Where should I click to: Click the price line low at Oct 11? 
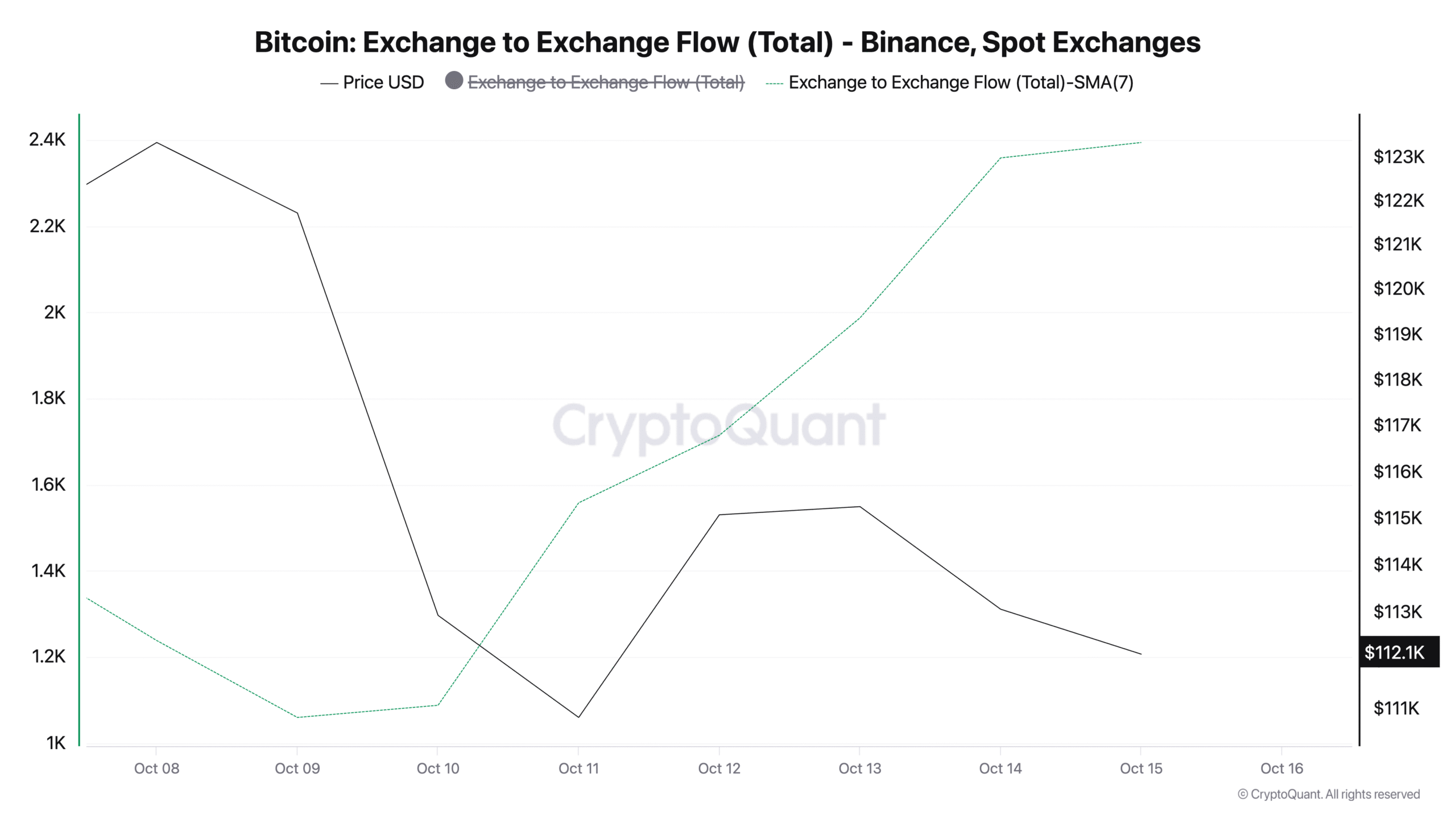pyautogui.click(x=578, y=717)
